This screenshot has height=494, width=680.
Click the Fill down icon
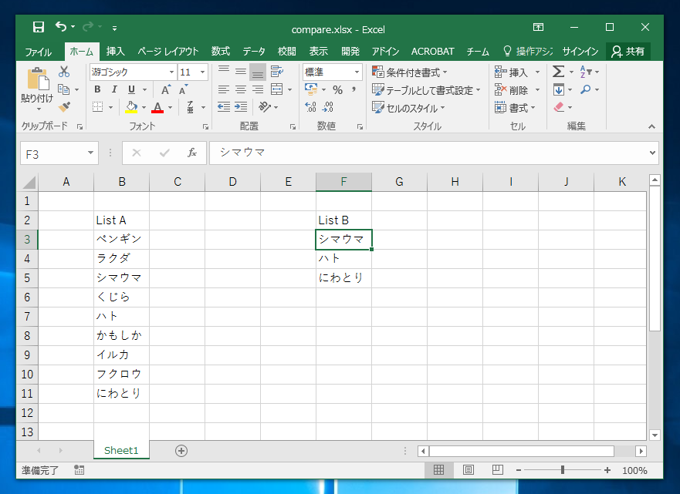pyautogui.click(x=559, y=89)
